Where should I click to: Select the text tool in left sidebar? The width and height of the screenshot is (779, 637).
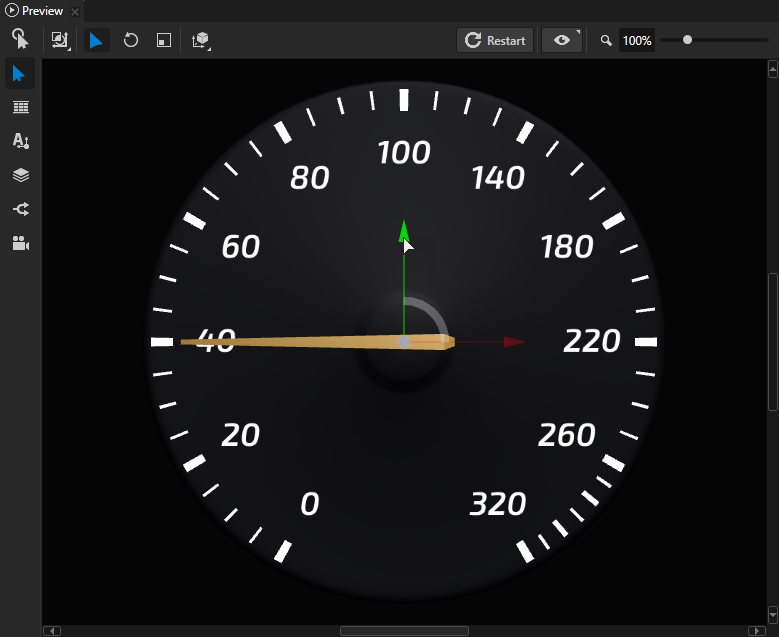pos(20,141)
